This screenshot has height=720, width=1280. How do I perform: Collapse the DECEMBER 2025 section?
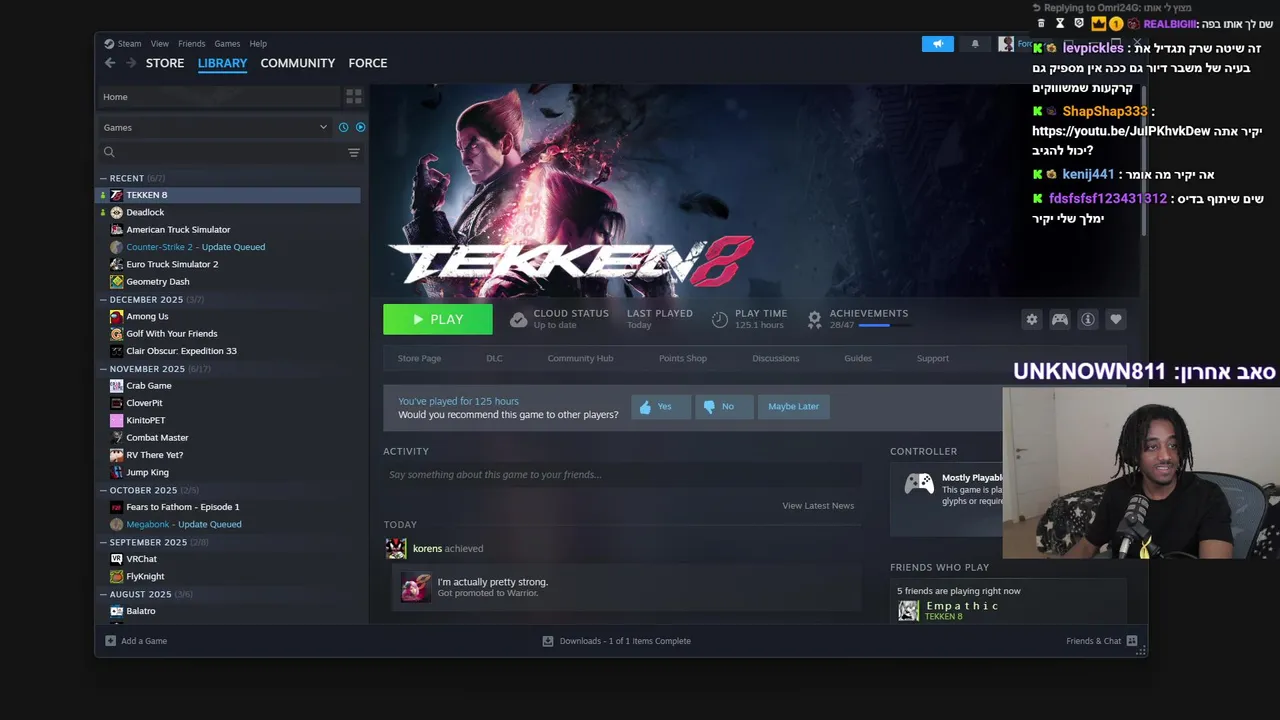pos(103,299)
